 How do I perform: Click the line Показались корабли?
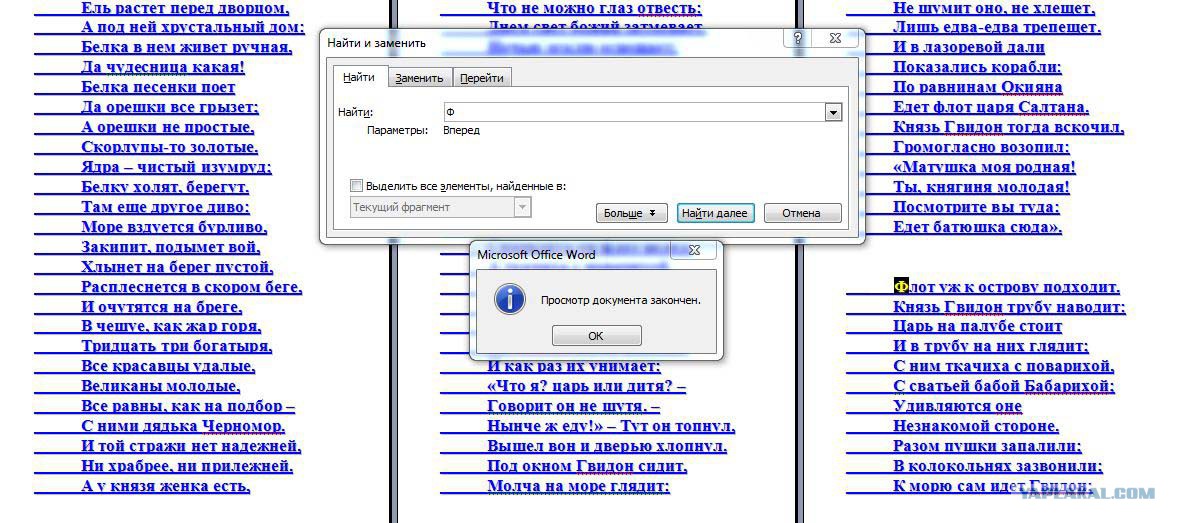(978, 67)
